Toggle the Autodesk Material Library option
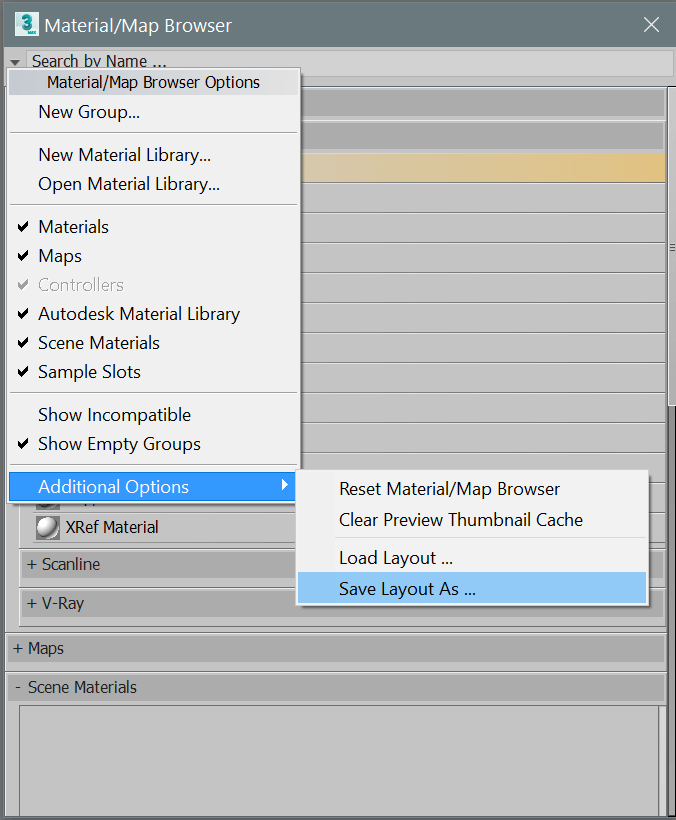Viewport: 676px width, 820px height. click(154, 314)
